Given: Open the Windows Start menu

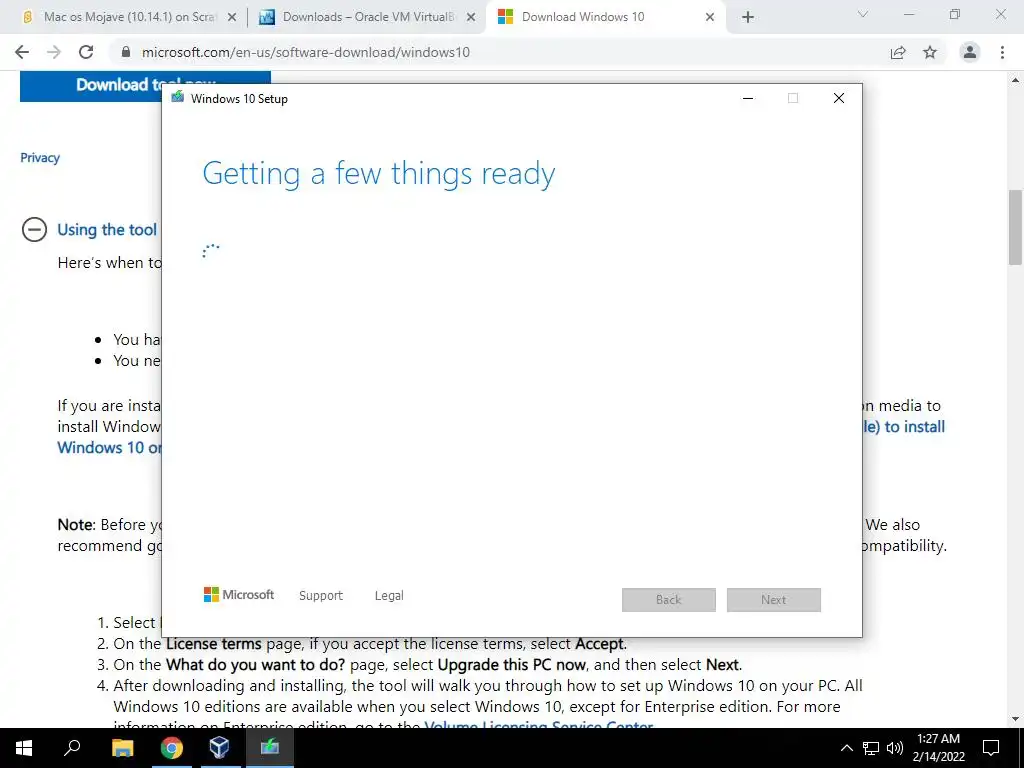Looking at the screenshot, I should [24, 748].
